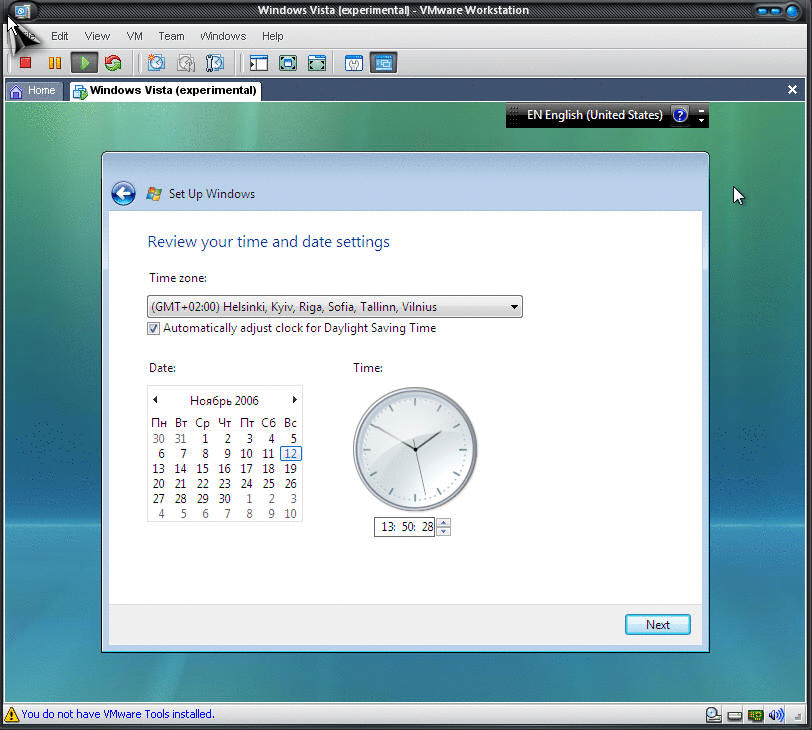
Task: Select date 25 in the calendar
Action: click(268, 484)
